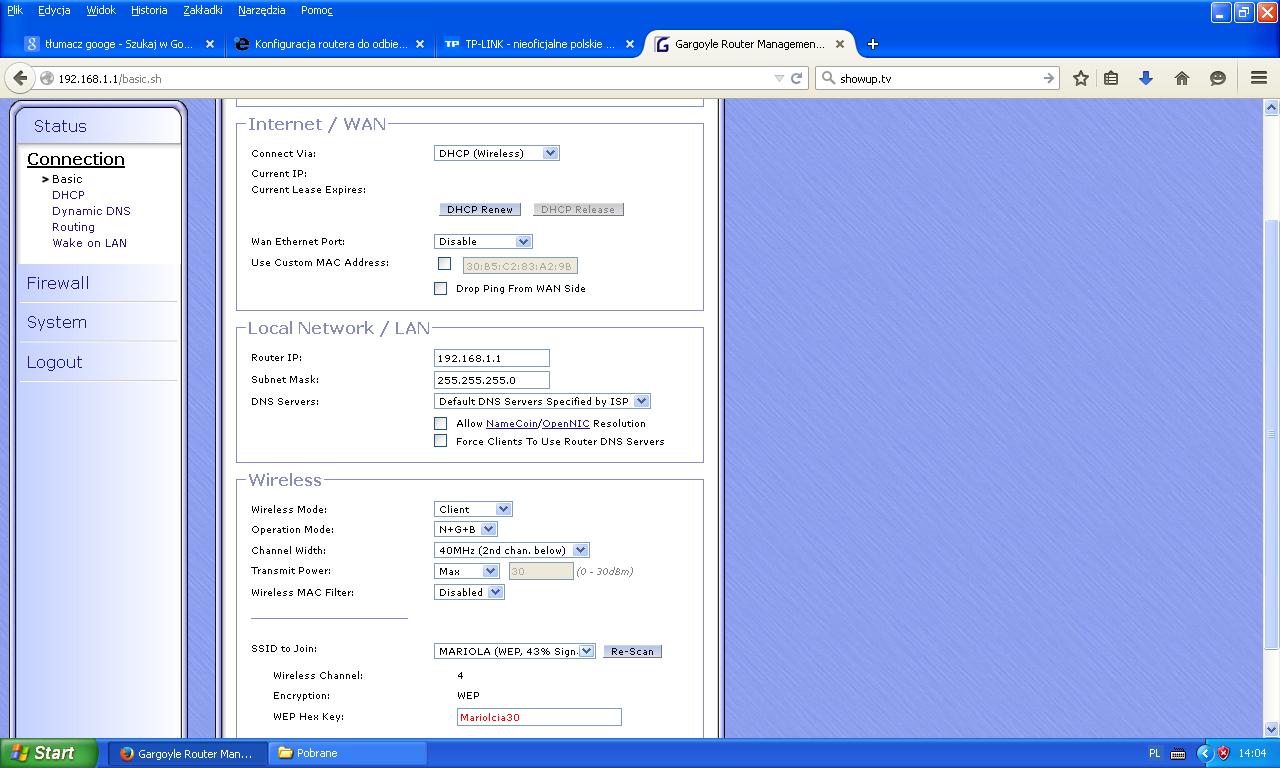
Task: Click the search go arrow in search box
Action: click(1048, 78)
